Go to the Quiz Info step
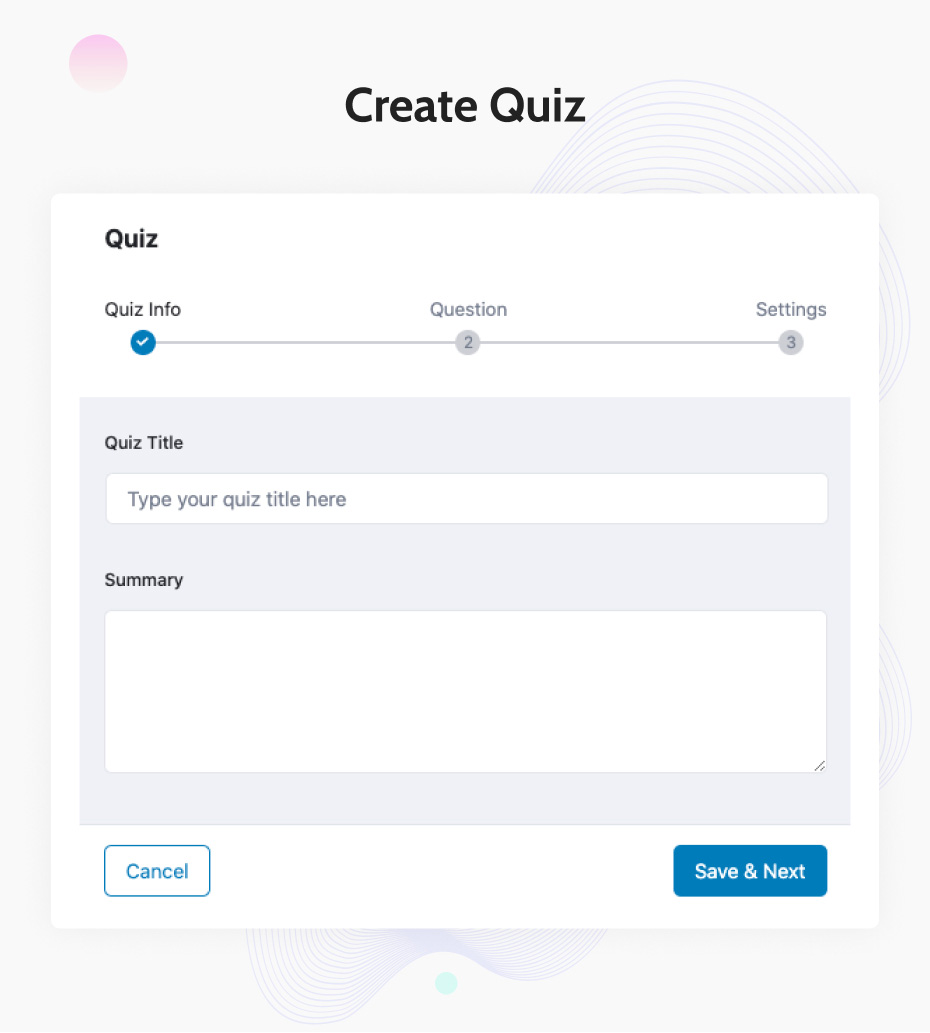Viewport: 930px width, 1033px height. pos(143,310)
